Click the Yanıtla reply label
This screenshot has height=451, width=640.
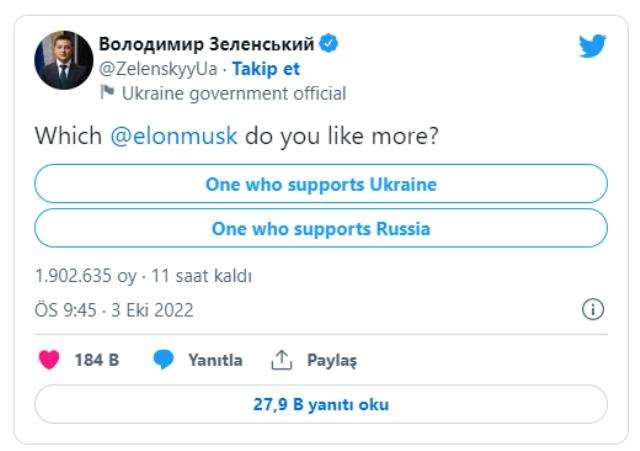216,360
